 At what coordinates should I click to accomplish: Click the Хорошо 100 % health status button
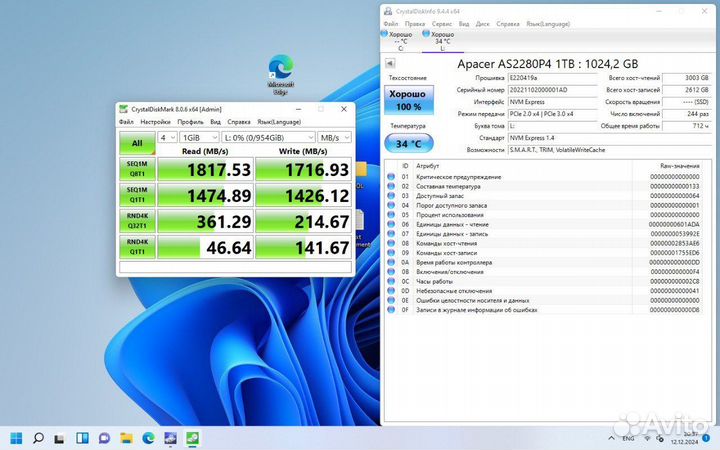(409, 100)
